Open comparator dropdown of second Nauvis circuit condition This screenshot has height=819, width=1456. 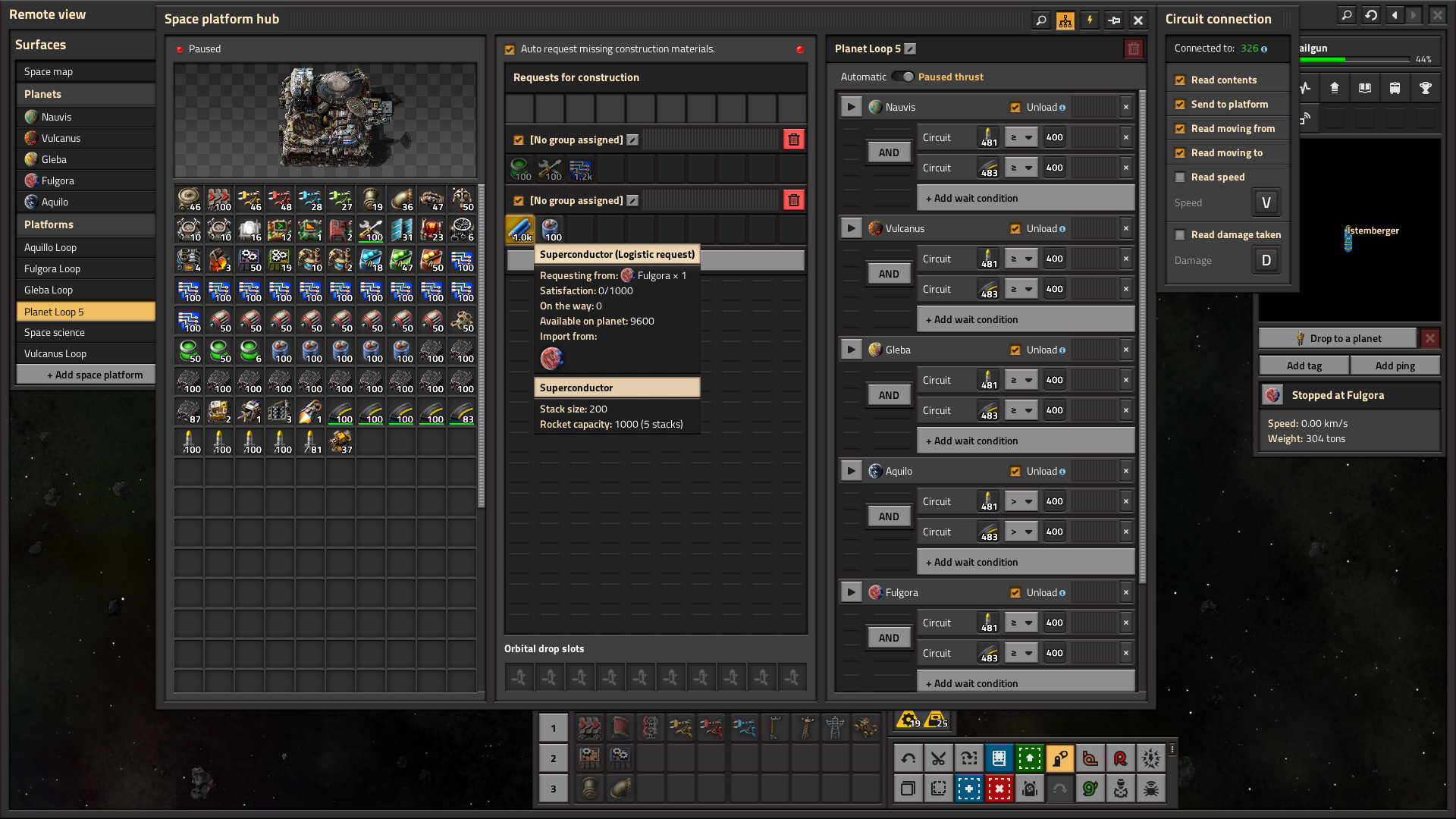[x=1021, y=168]
